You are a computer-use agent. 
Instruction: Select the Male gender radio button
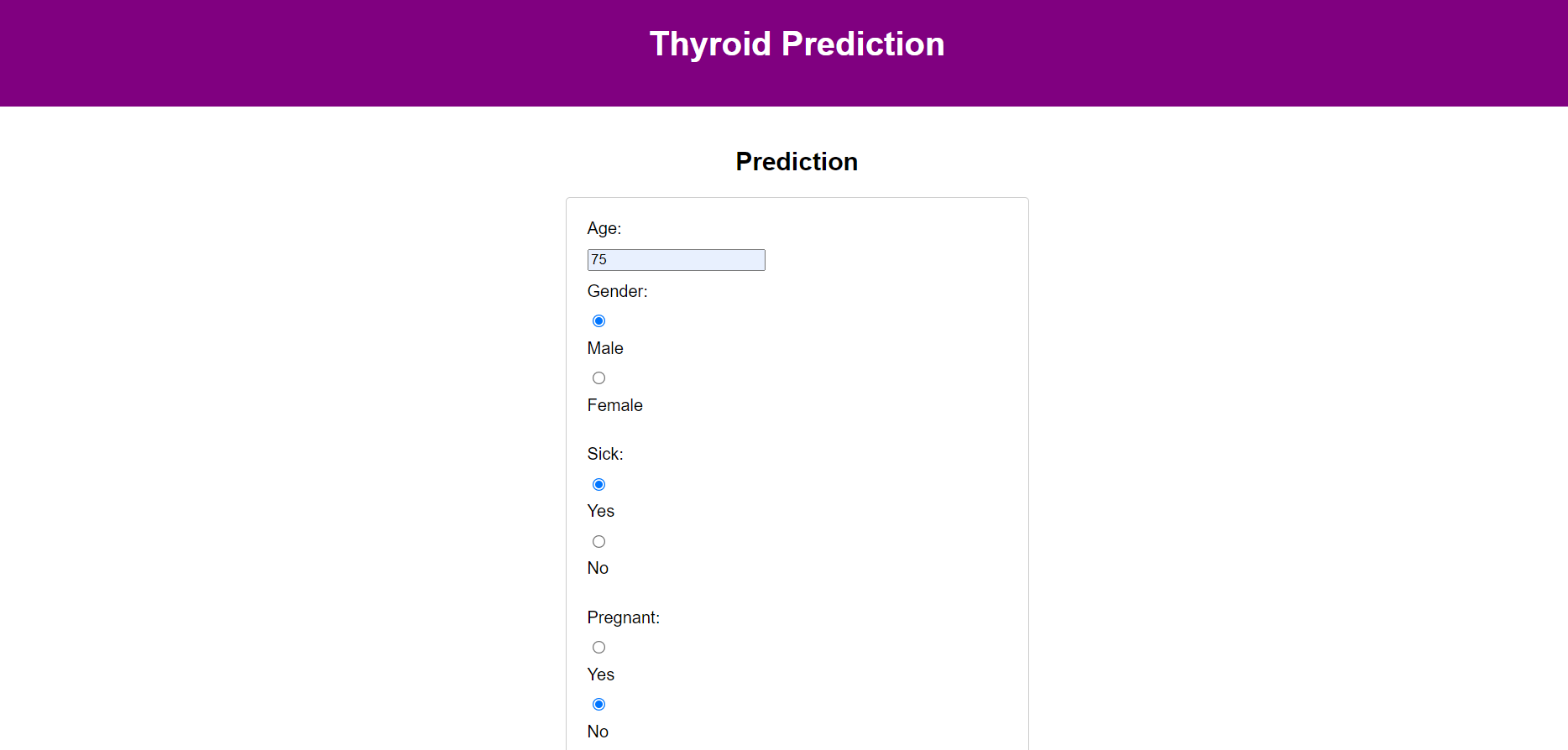pyautogui.click(x=598, y=321)
